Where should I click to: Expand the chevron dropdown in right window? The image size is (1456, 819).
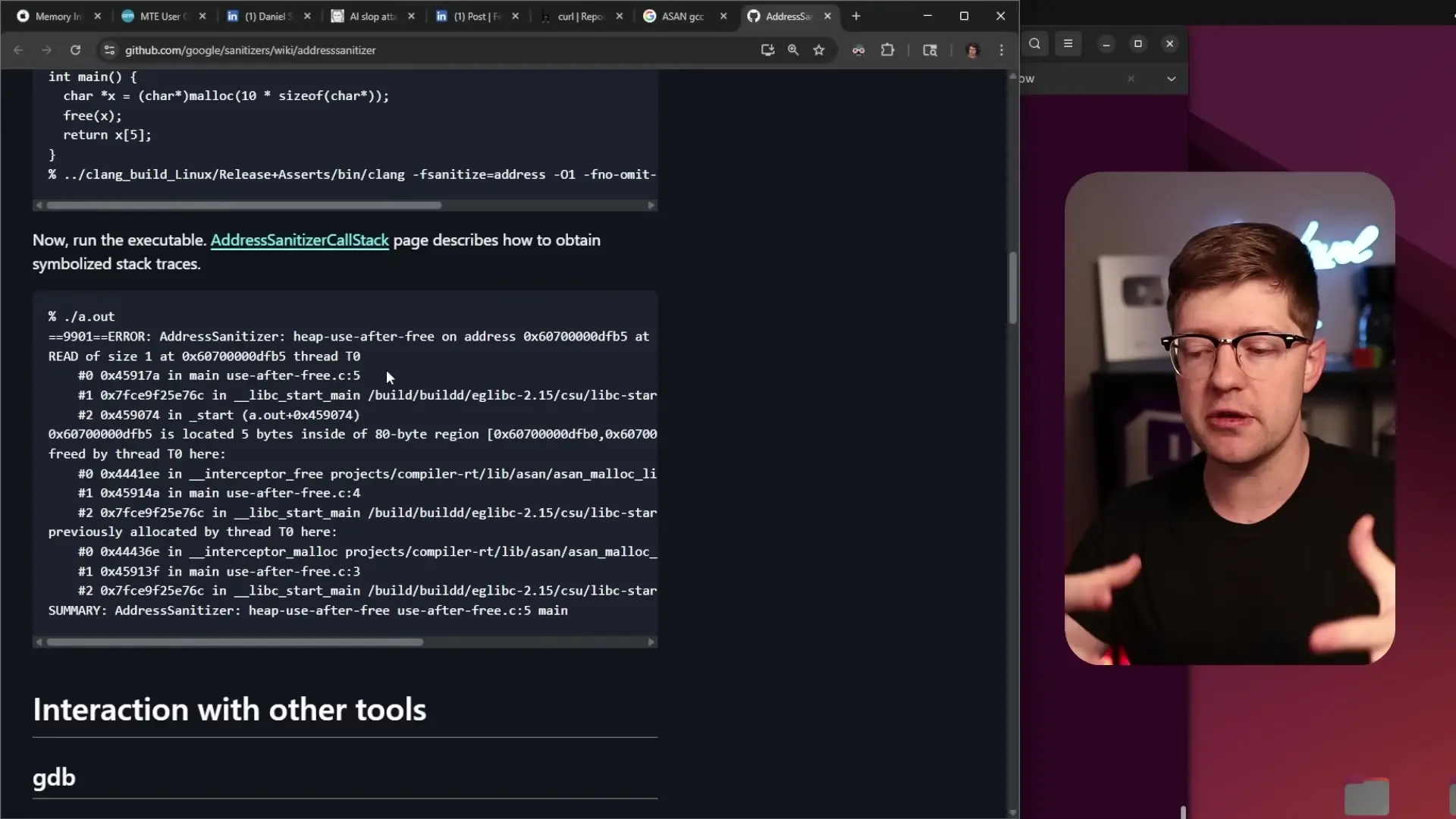click(x=1171, y=79)
